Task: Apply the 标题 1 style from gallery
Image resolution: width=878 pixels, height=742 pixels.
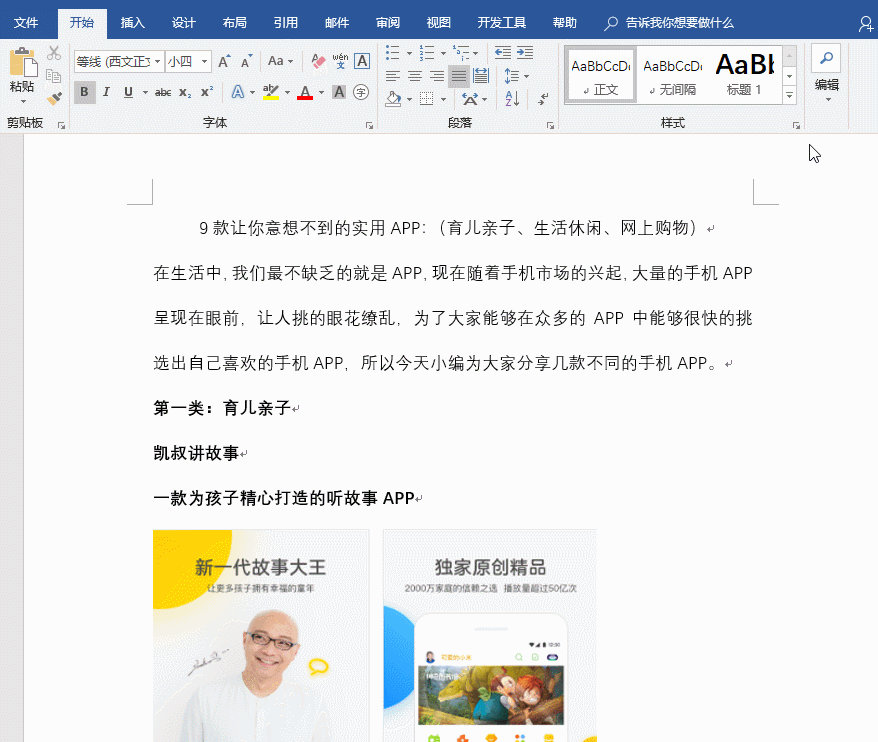Action: pos(746,72)
